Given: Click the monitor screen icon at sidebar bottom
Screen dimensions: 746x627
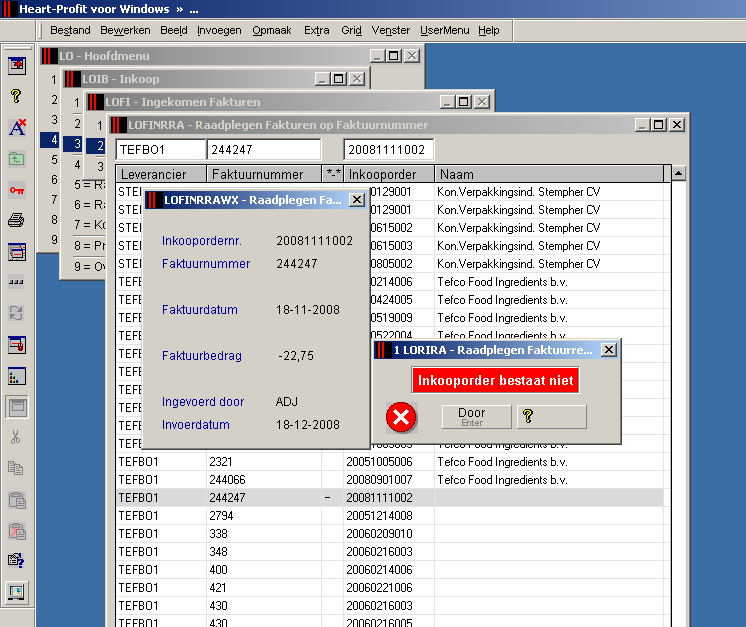Looking at the screenshot, I should [17, 592].
